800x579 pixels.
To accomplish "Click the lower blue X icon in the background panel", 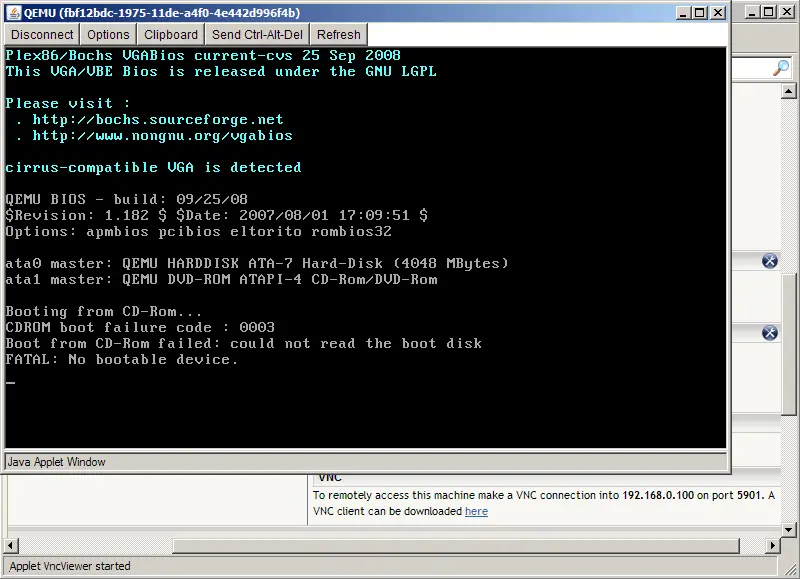I will tap(769, 333).
